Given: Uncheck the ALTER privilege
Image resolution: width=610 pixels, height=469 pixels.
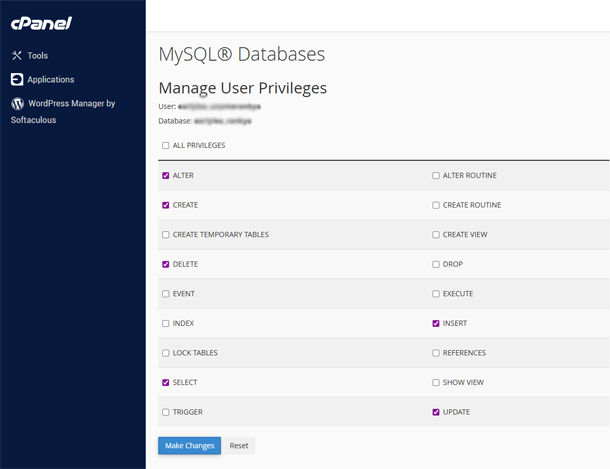Looking at the screenshot, I should (x=166, y=175).
